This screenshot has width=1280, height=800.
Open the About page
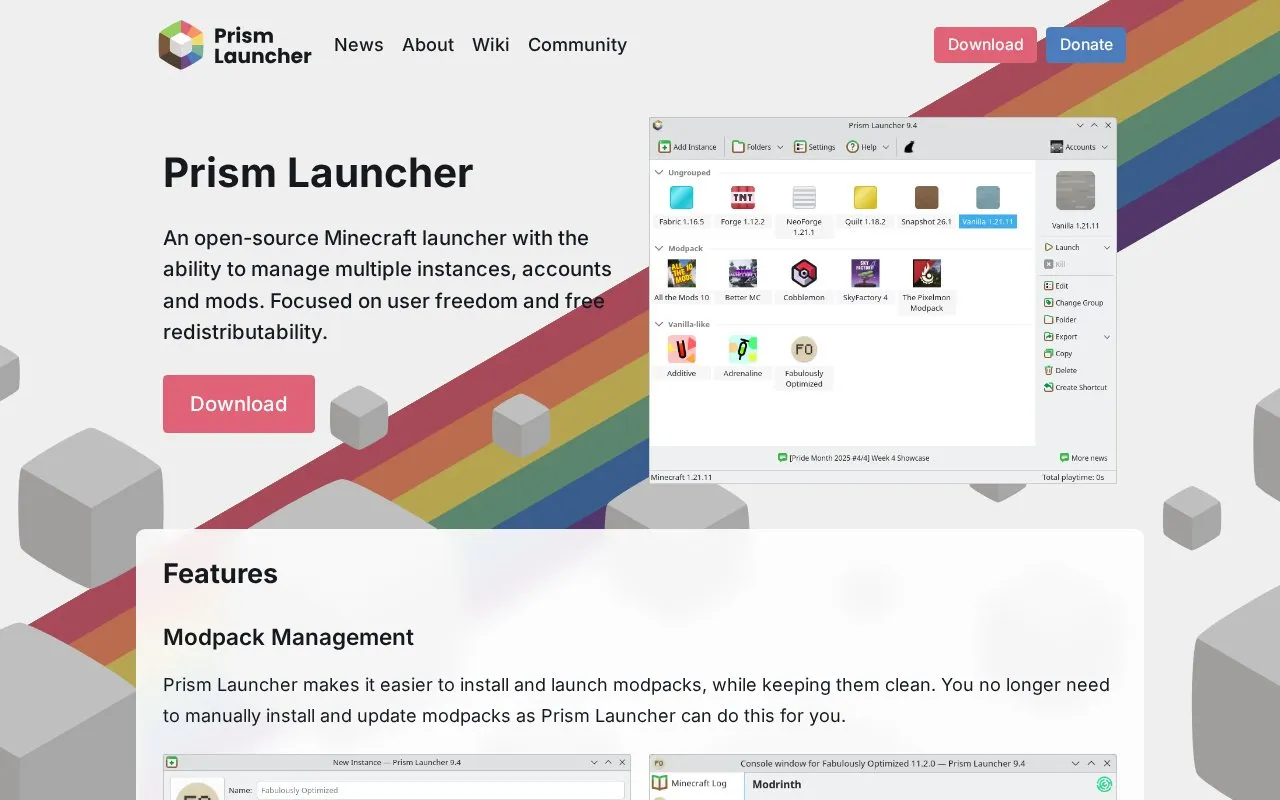(428, 45)
